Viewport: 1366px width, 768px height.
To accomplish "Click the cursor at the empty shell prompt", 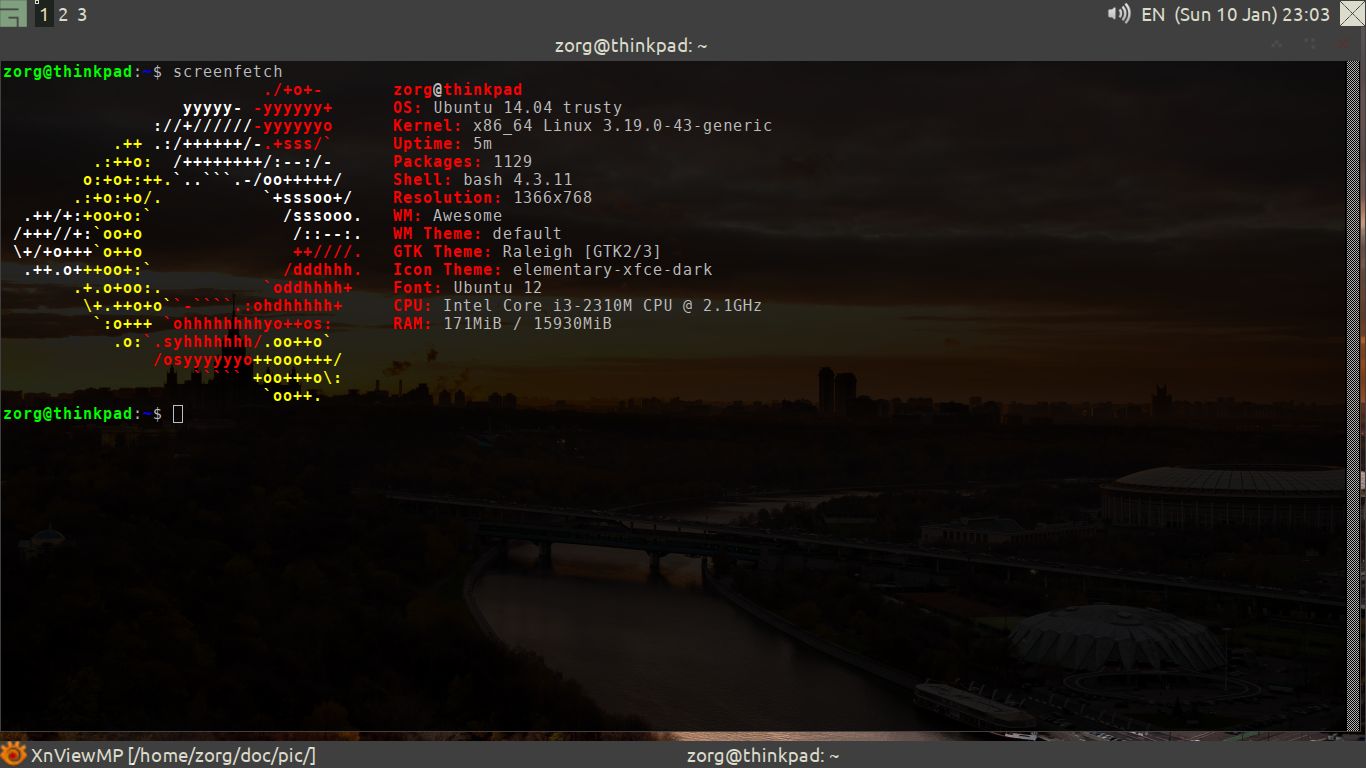I will pyautogui.click(x=178, y=413).
